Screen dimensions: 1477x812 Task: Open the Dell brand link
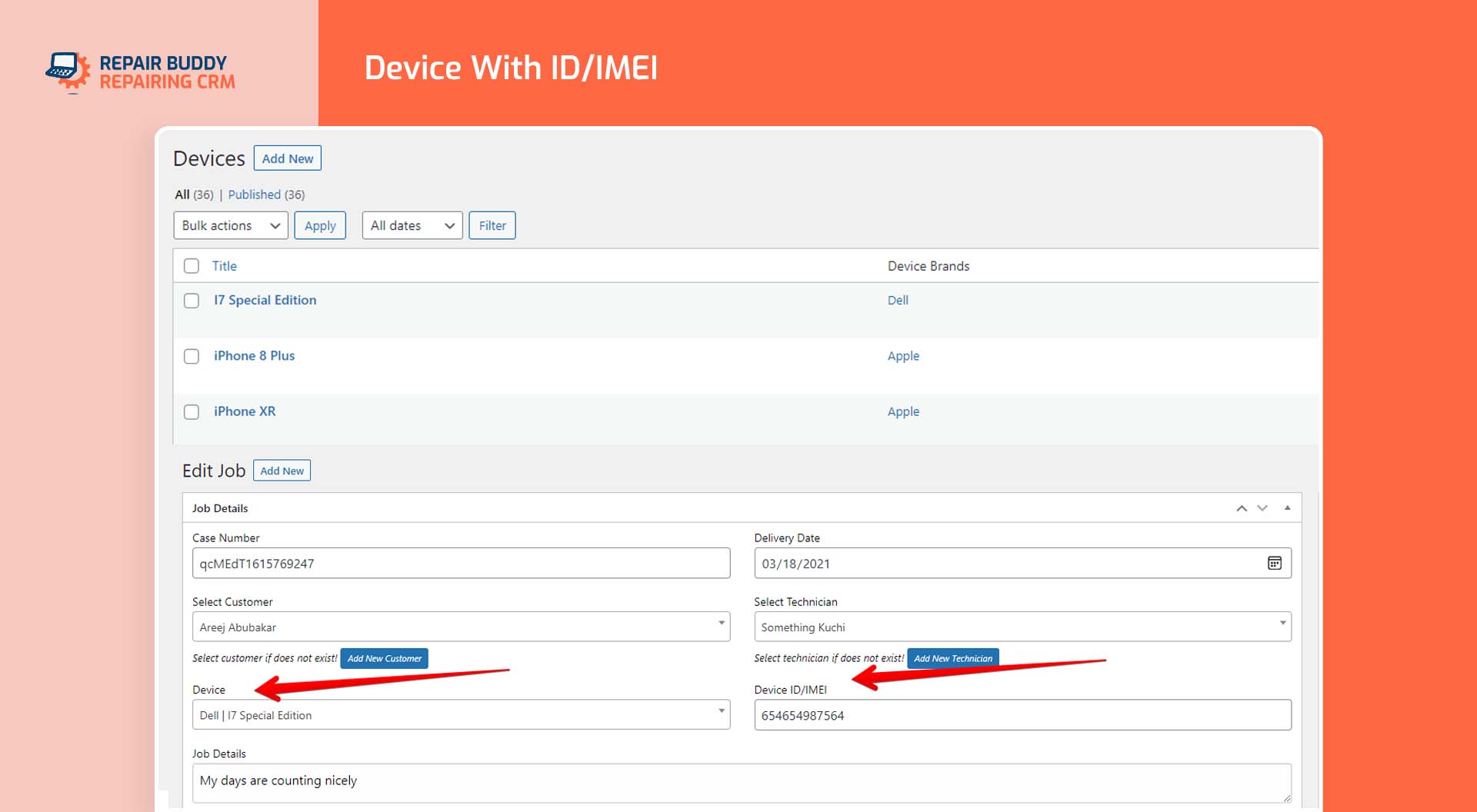[898, 300]
